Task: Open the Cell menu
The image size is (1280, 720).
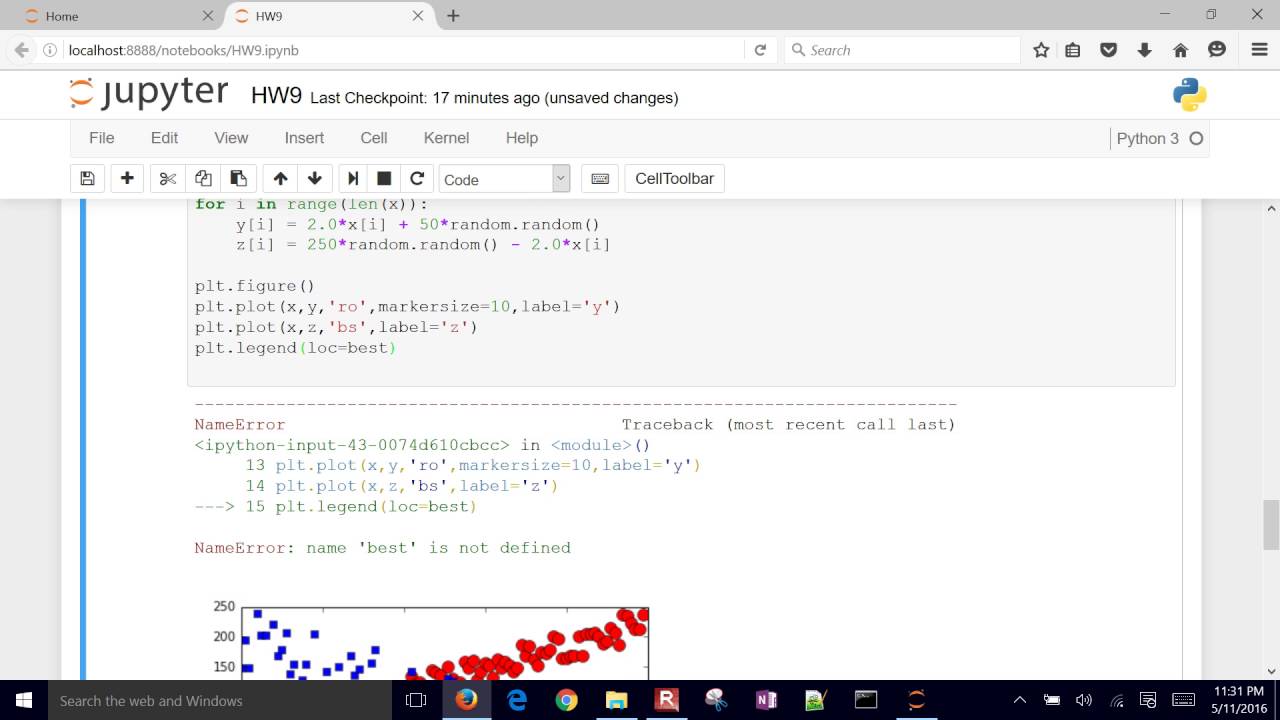Action: point(374,138)
